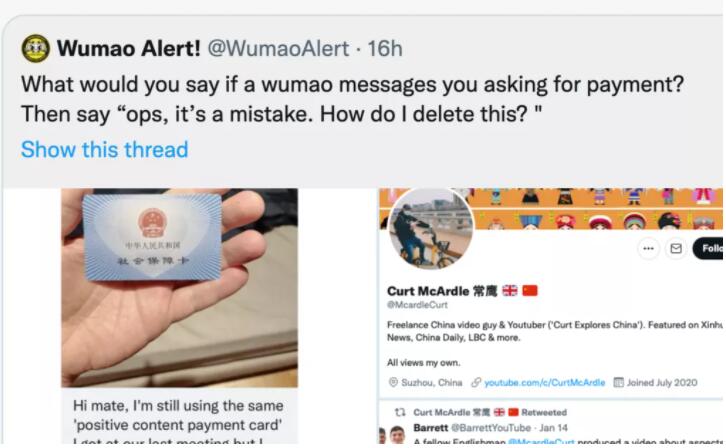The width and height of the screenshot is (726, 448).
Task: Open Barrett's name in the retweeted post
Action: (x=431, y=428)
